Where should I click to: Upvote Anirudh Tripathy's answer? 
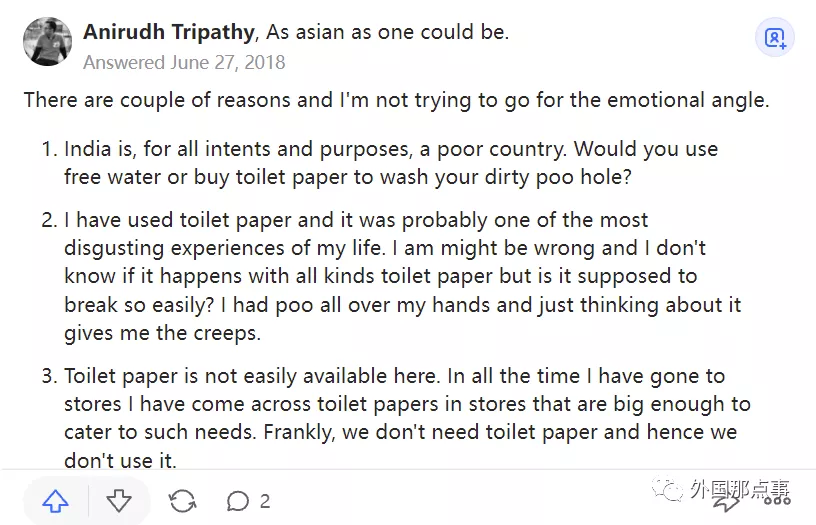(x=54, y=500)
